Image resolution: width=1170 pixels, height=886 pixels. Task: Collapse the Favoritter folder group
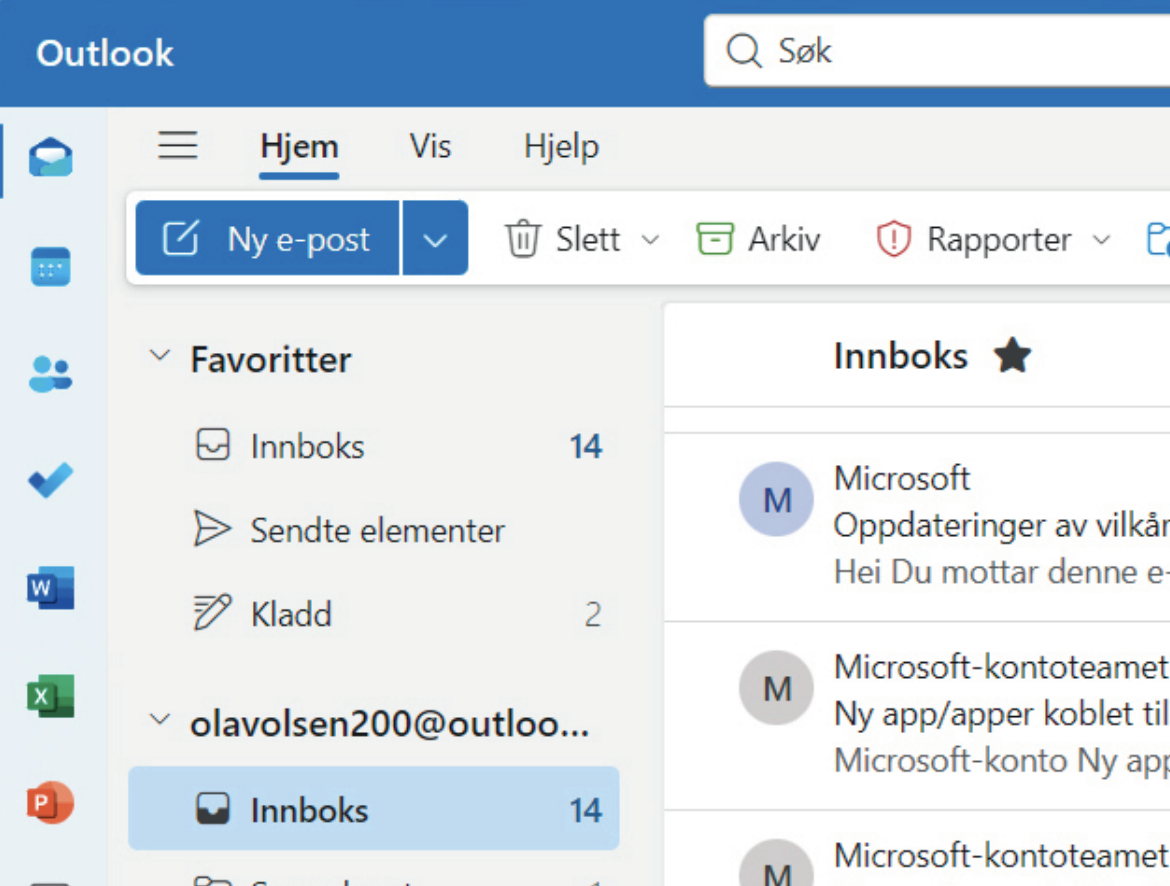click(159, 358)
